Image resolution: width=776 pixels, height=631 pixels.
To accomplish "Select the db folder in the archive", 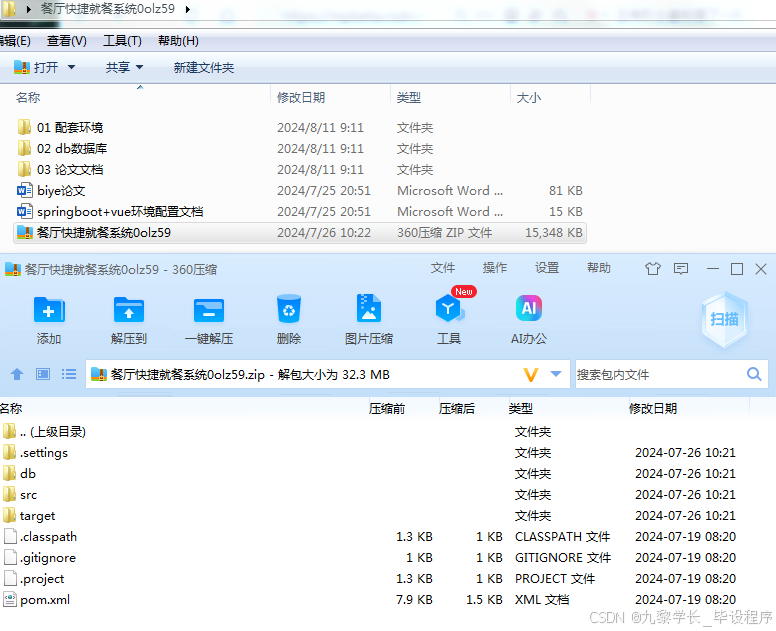I will pyautogui.click(x=19, y=474).
